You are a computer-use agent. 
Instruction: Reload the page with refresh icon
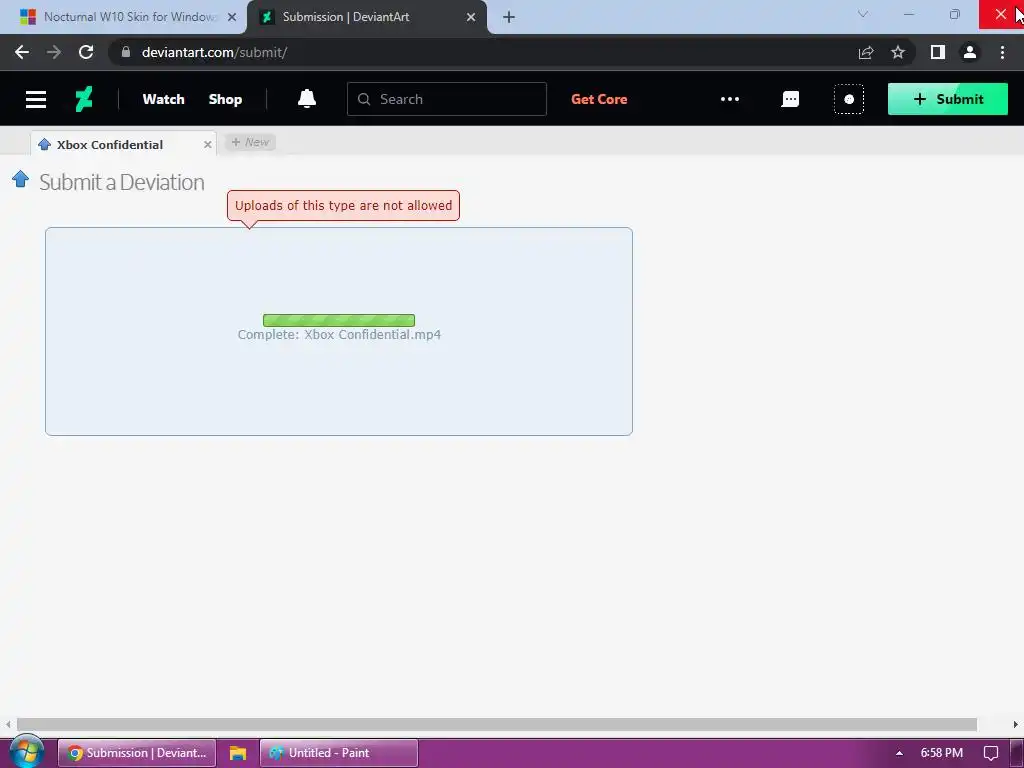point(86,52)
